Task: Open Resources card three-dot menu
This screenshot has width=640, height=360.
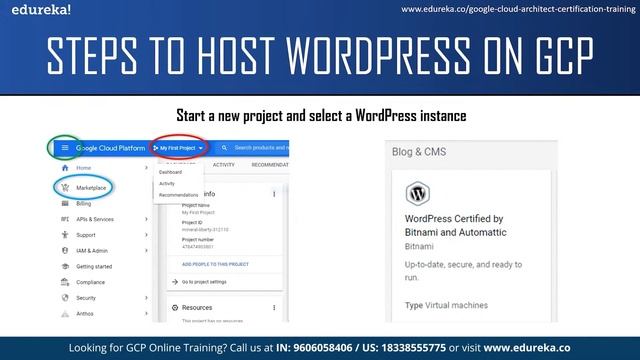Action: click(274, 307)
